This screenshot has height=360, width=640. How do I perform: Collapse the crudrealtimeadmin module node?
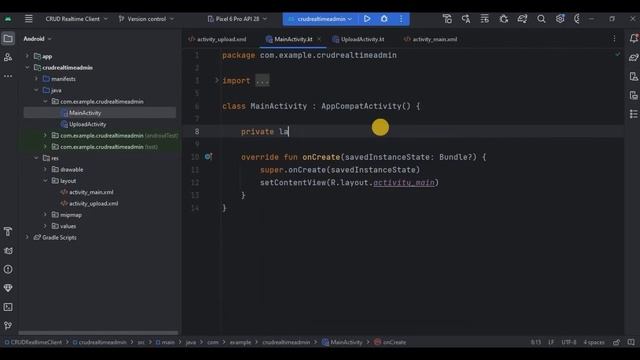point(27,68)
